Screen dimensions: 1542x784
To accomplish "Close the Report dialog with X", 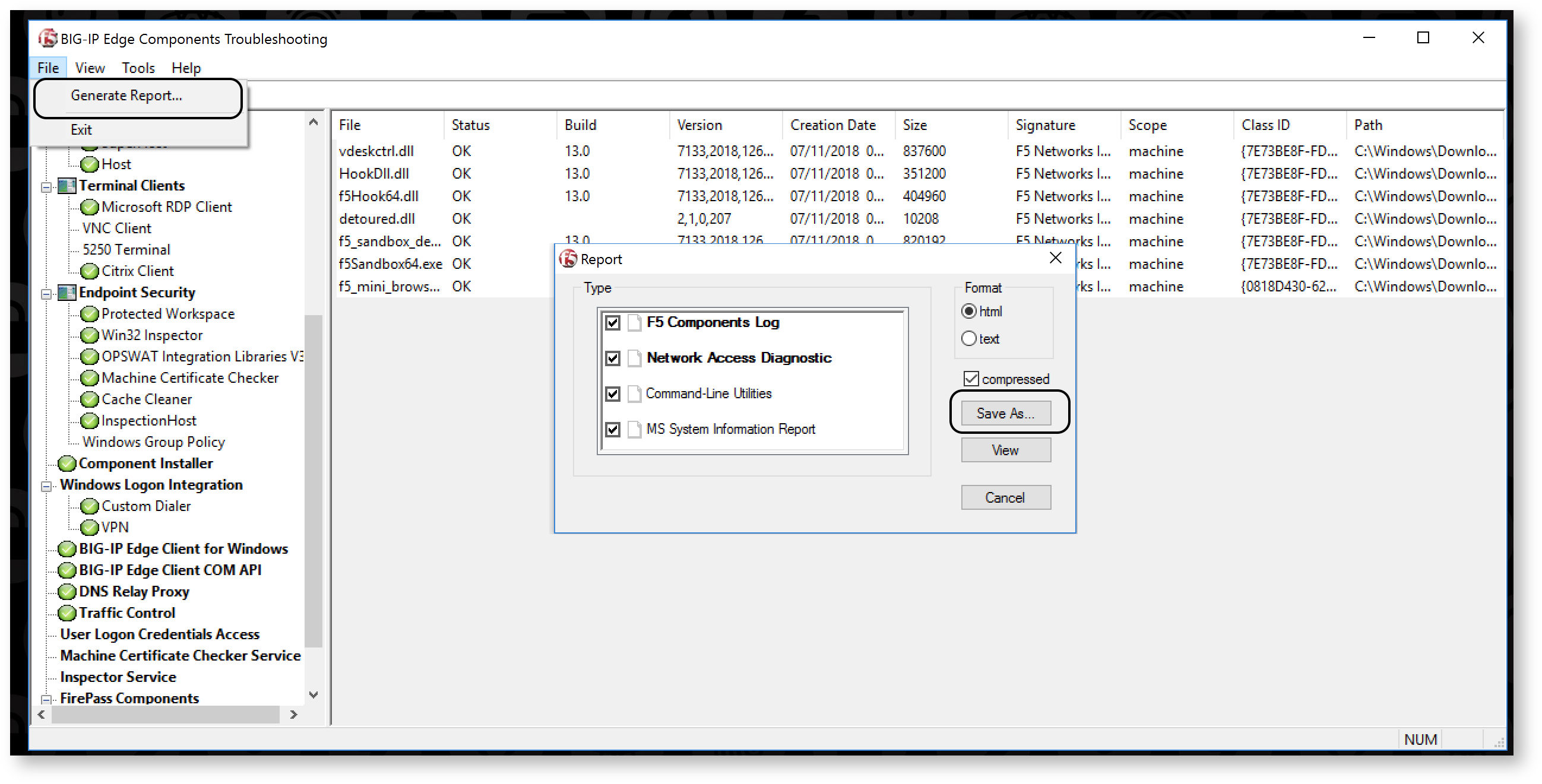I will coord(1055,258).
